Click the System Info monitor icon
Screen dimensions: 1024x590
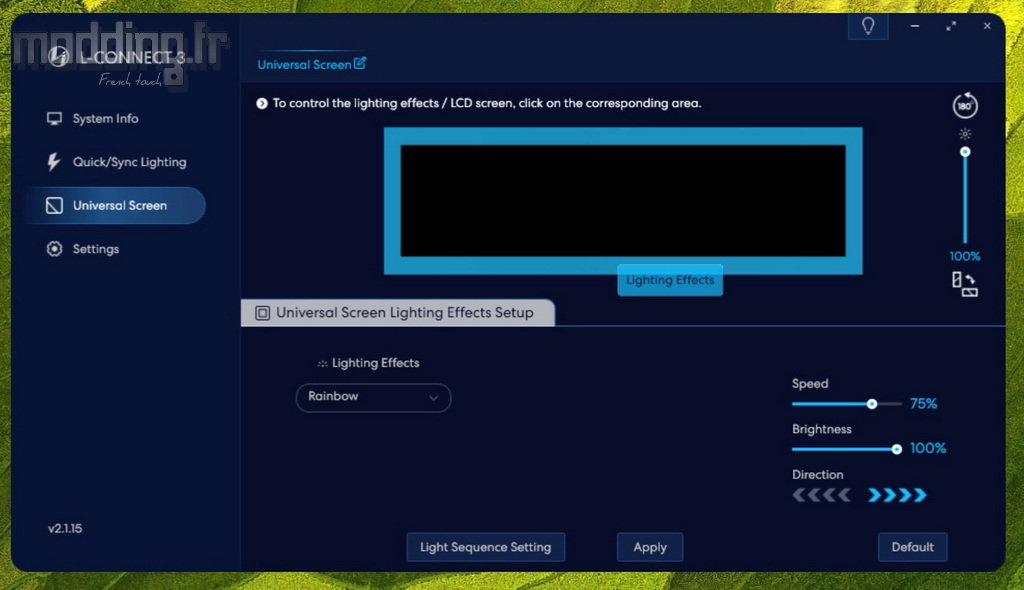point(54,119)
